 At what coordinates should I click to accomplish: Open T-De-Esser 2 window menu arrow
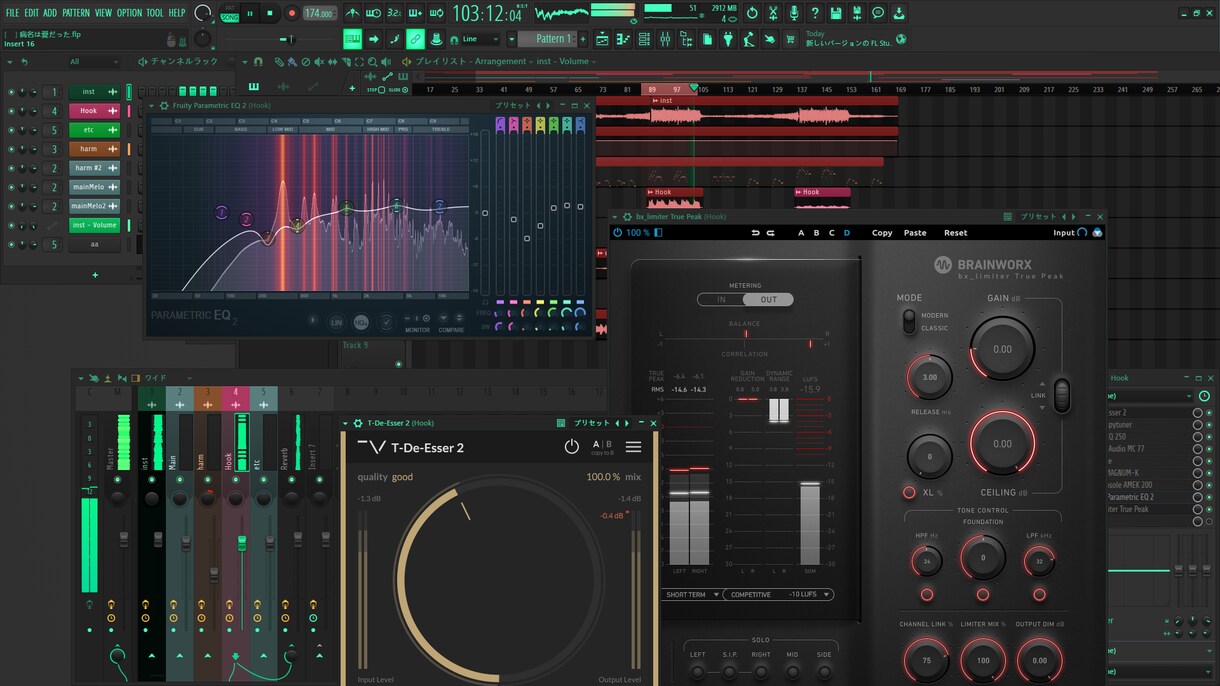(x=347, y=424)
